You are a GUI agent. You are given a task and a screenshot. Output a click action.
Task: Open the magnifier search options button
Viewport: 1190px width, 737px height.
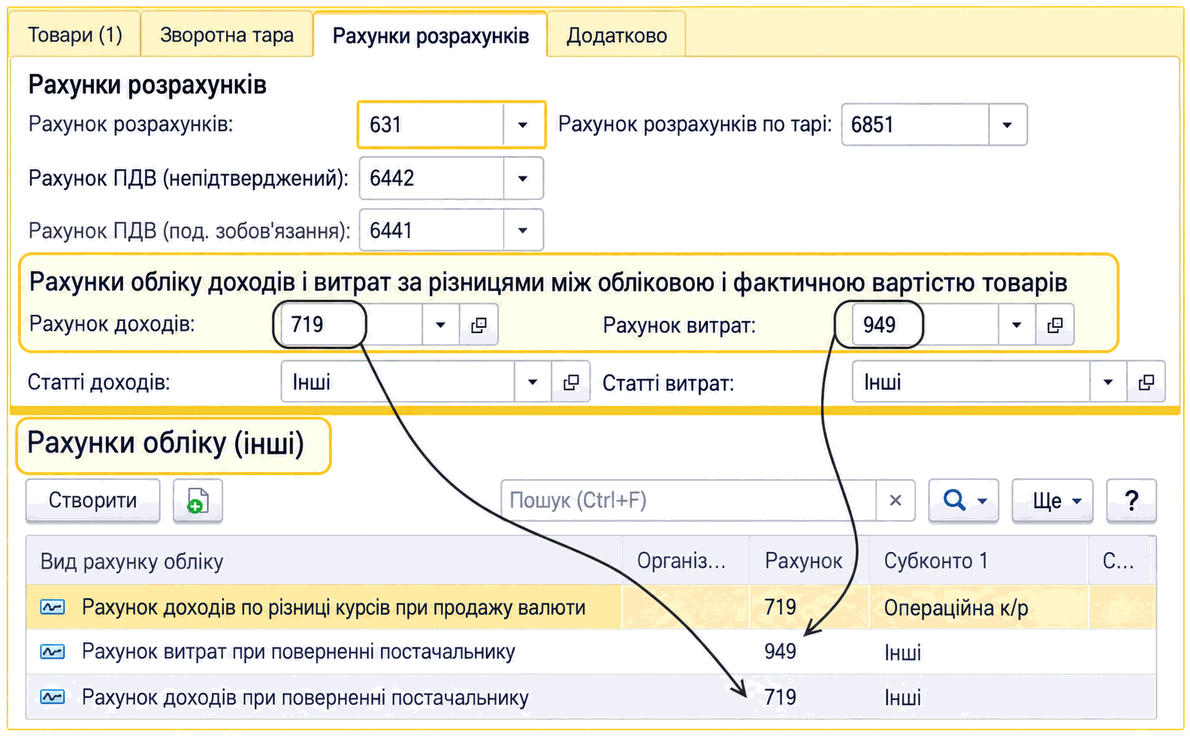964,501
